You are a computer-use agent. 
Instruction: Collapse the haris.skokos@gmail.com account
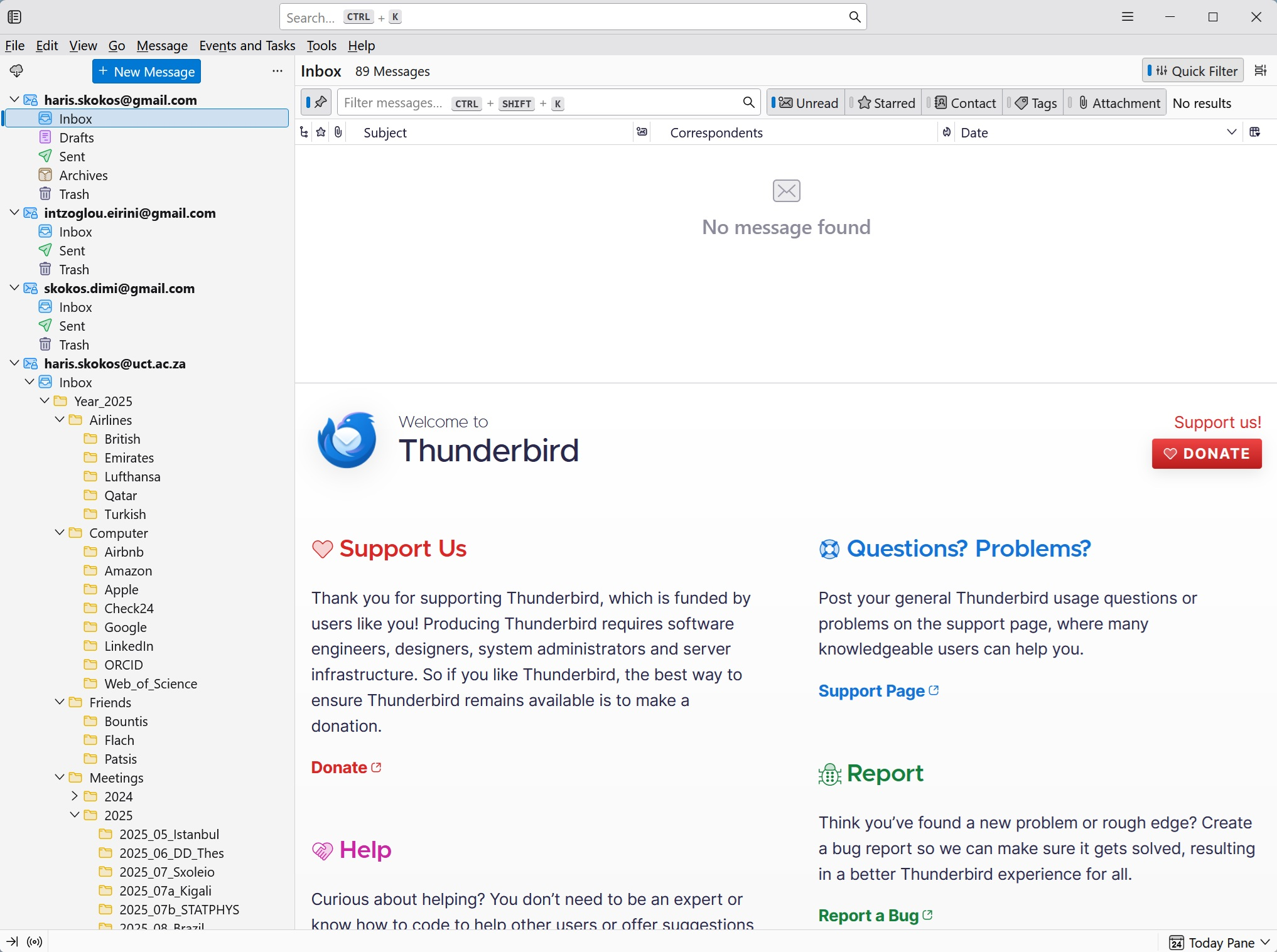14,99
